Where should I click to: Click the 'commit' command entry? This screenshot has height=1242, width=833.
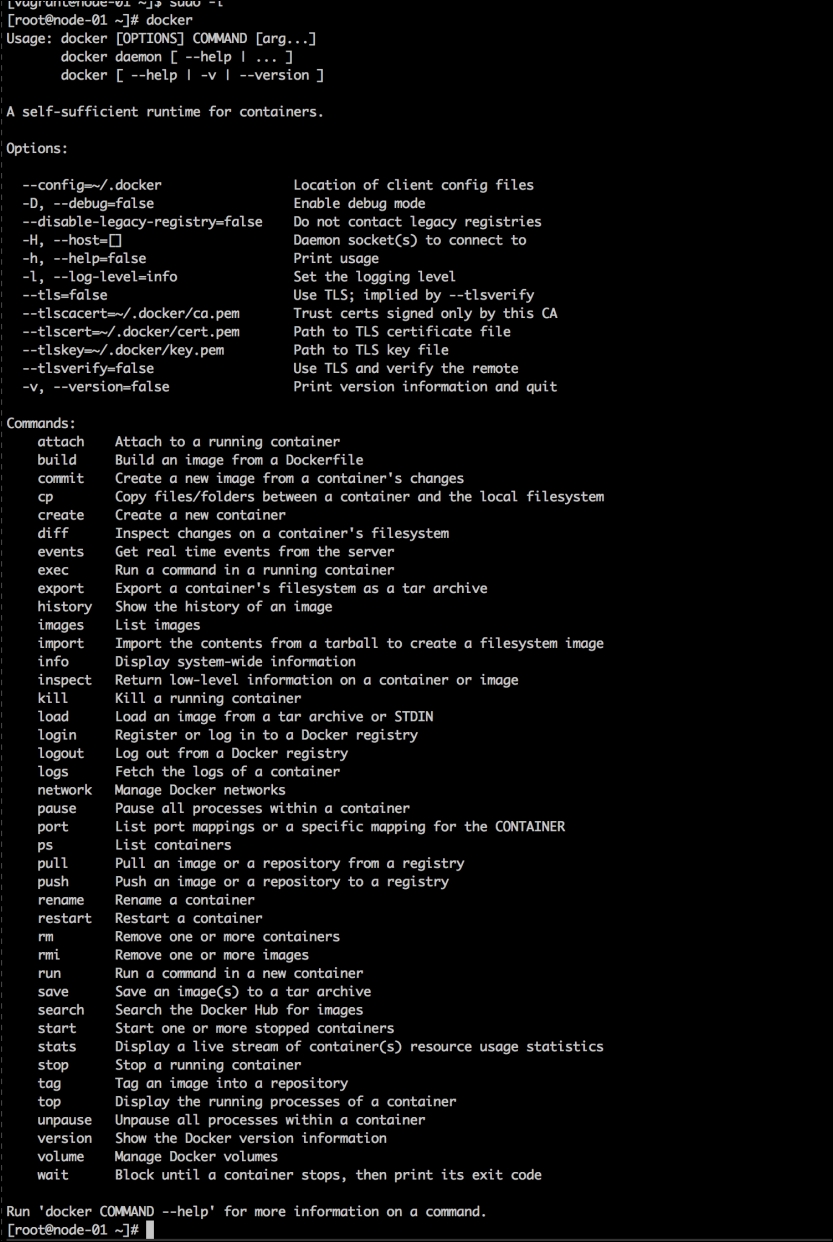(x=61, y=478)
